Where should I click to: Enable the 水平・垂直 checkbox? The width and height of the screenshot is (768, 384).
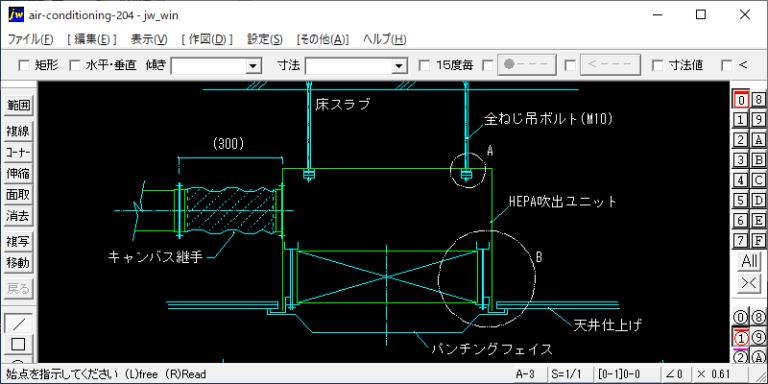74,65
